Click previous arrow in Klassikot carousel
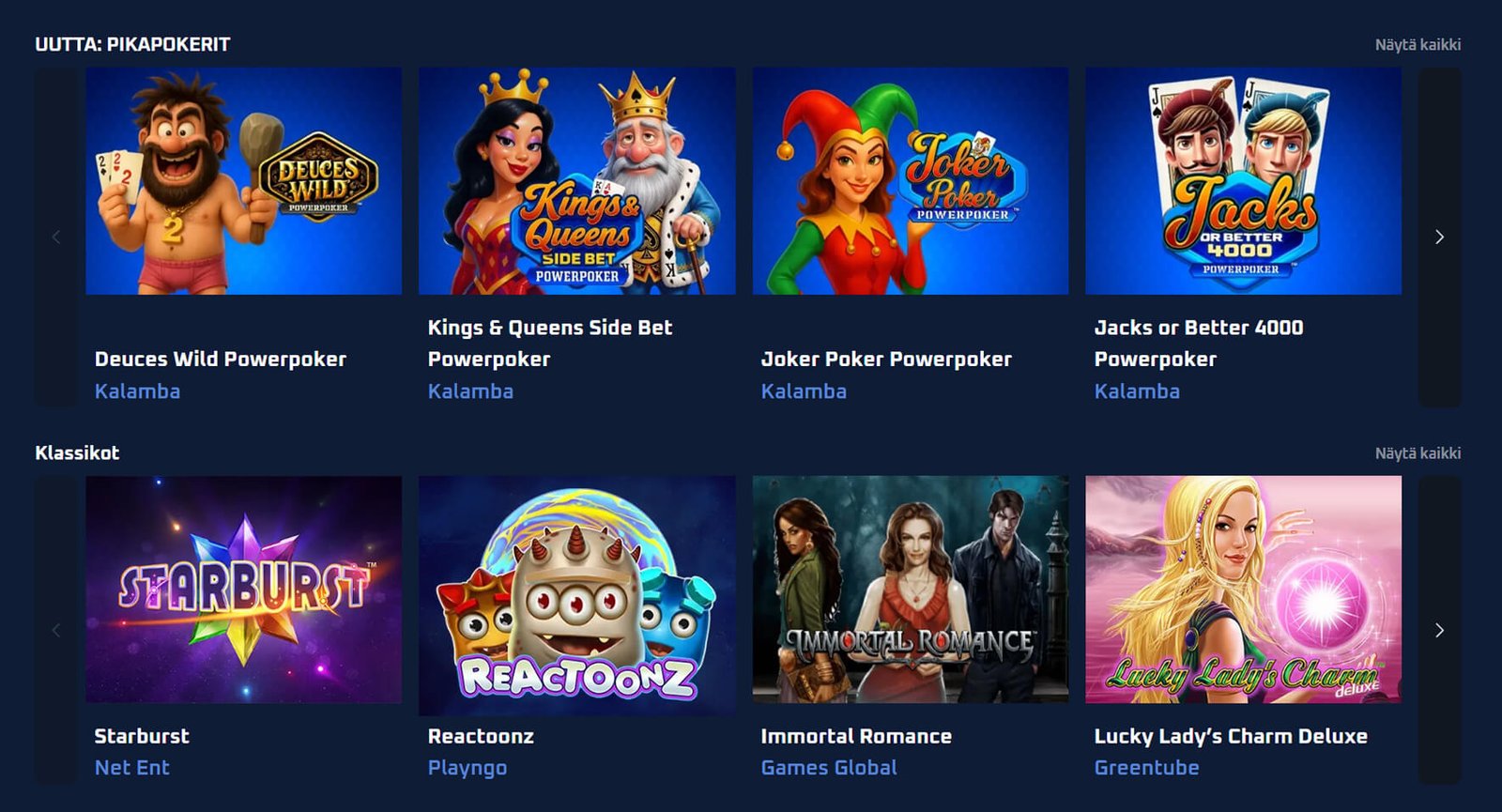 pos(56,630)
